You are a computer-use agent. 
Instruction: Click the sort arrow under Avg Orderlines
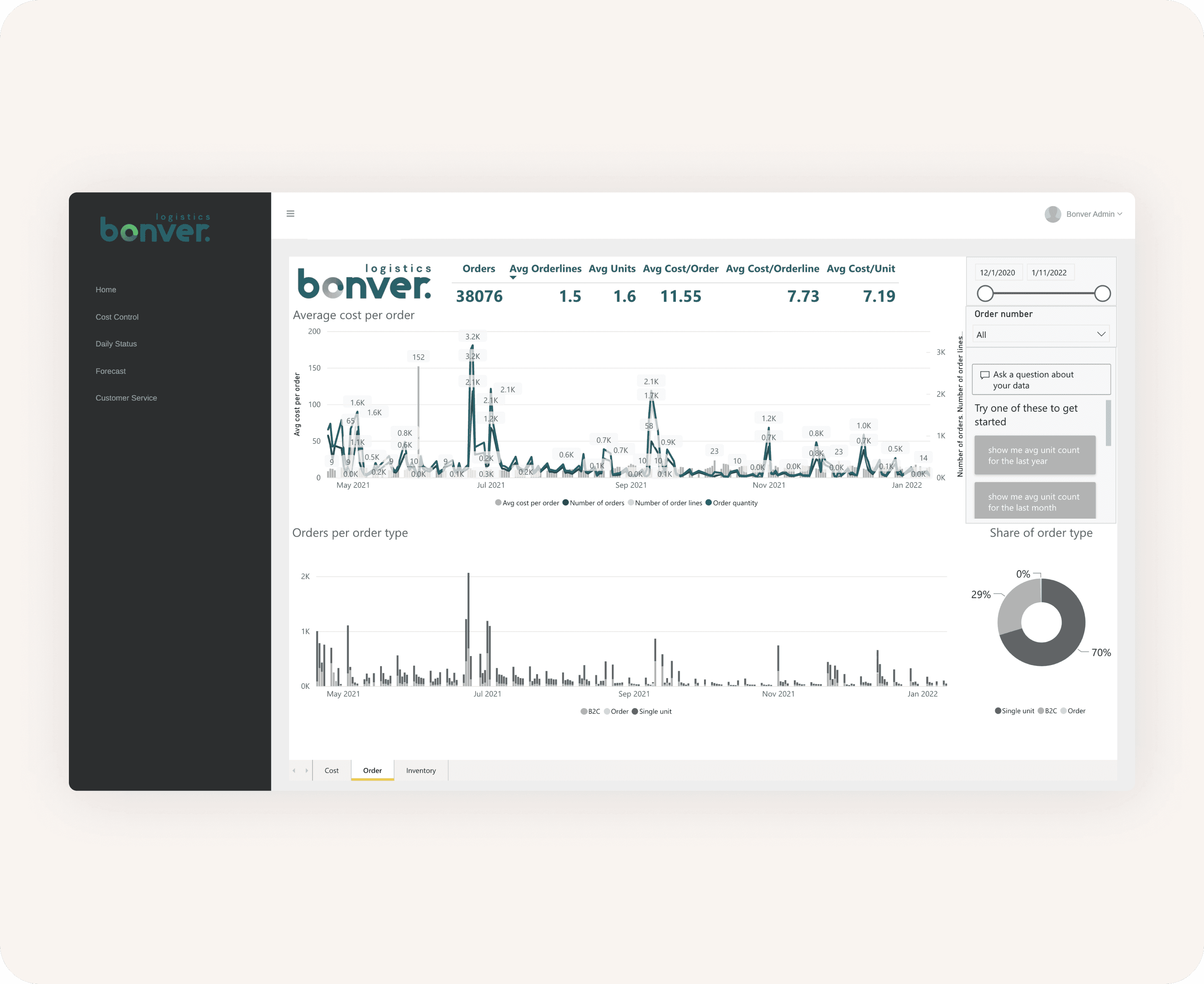pyautogui.click(x=513, y=278)
